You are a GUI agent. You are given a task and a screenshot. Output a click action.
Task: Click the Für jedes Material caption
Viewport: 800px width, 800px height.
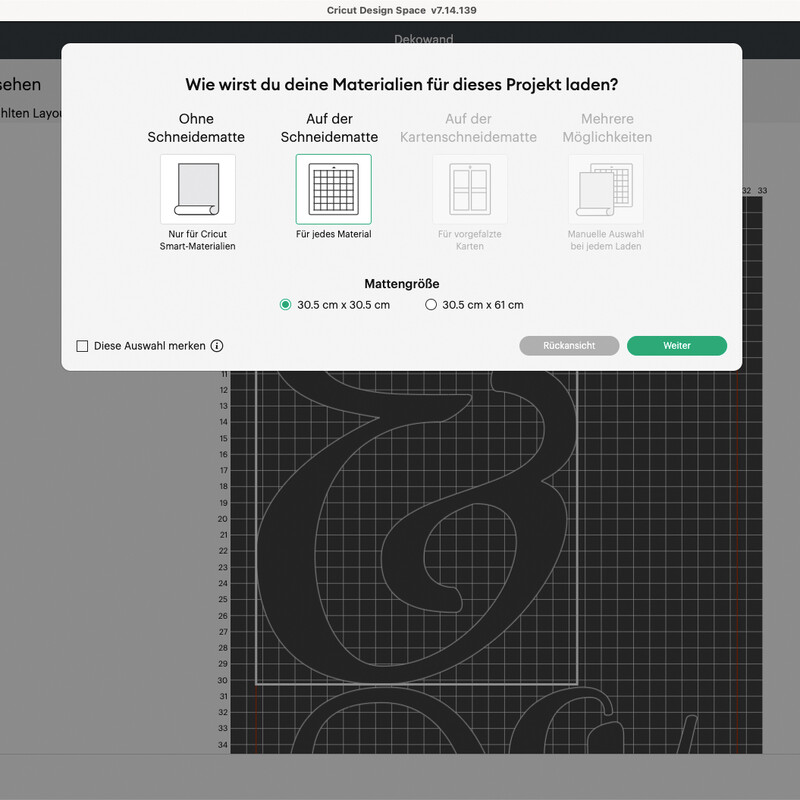point(334,234)
